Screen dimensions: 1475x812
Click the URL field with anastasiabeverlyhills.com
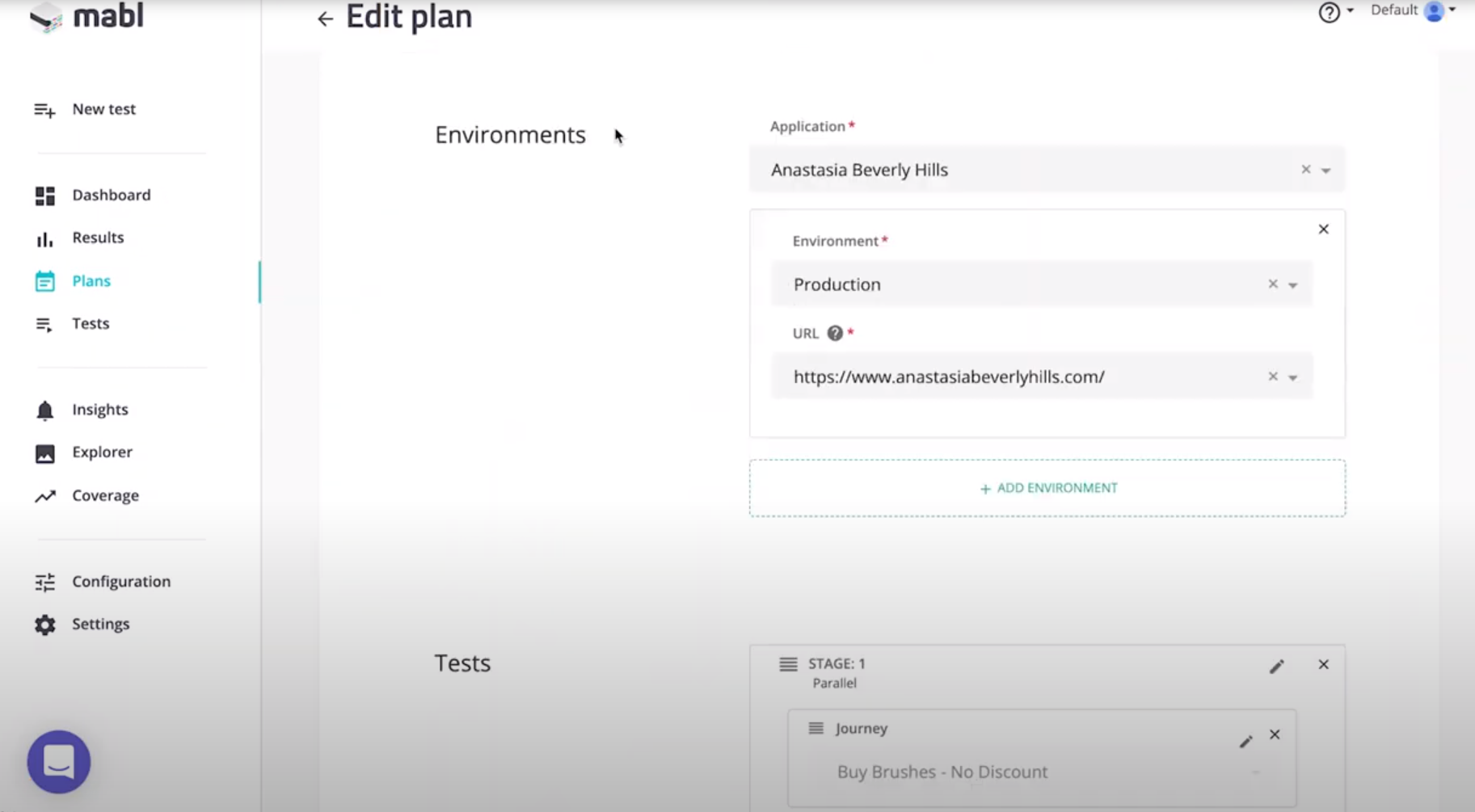pyautogui.click(x=1041, y=377)
